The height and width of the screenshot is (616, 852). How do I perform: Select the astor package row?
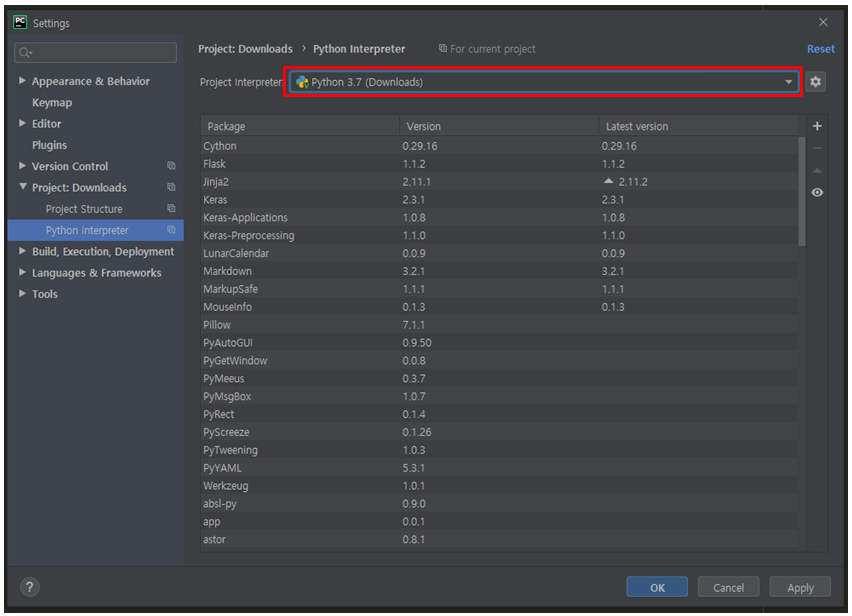pos(499,540)
